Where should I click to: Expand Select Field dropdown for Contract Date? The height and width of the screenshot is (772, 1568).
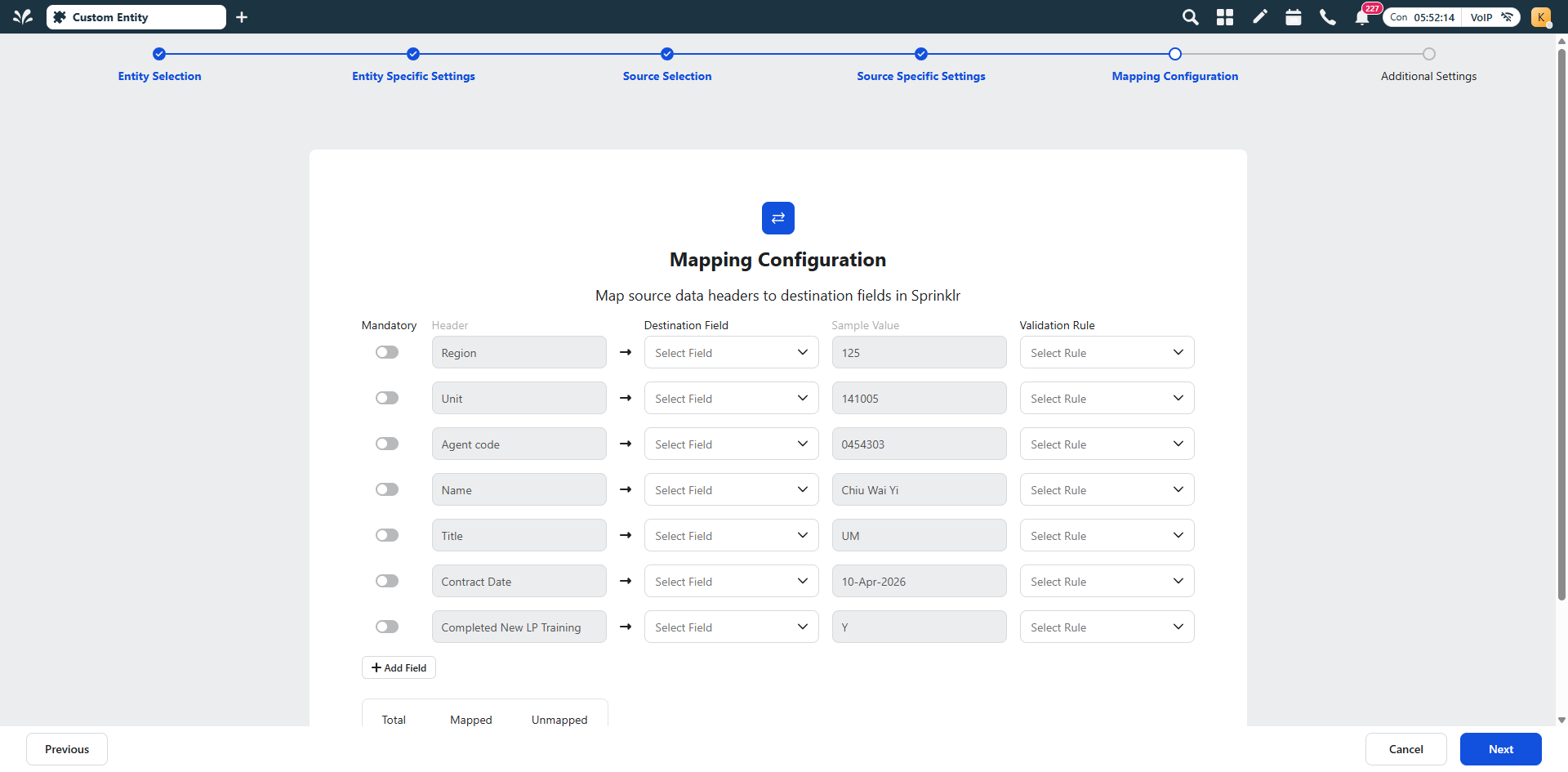[732, 581]
